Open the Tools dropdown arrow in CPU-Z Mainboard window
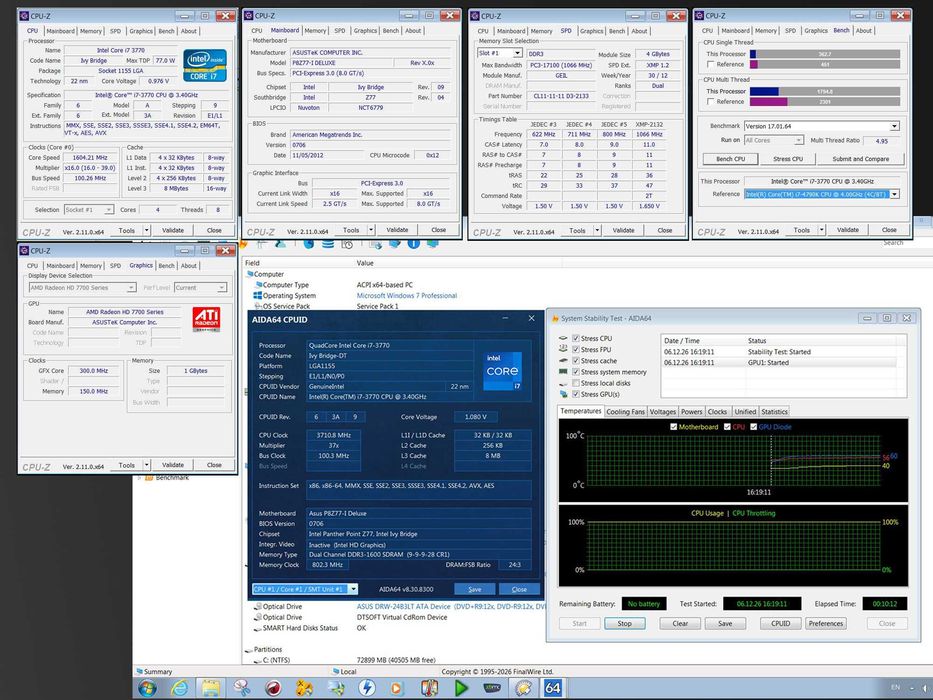This screenshot has width=933, height=700. (371, 230)
